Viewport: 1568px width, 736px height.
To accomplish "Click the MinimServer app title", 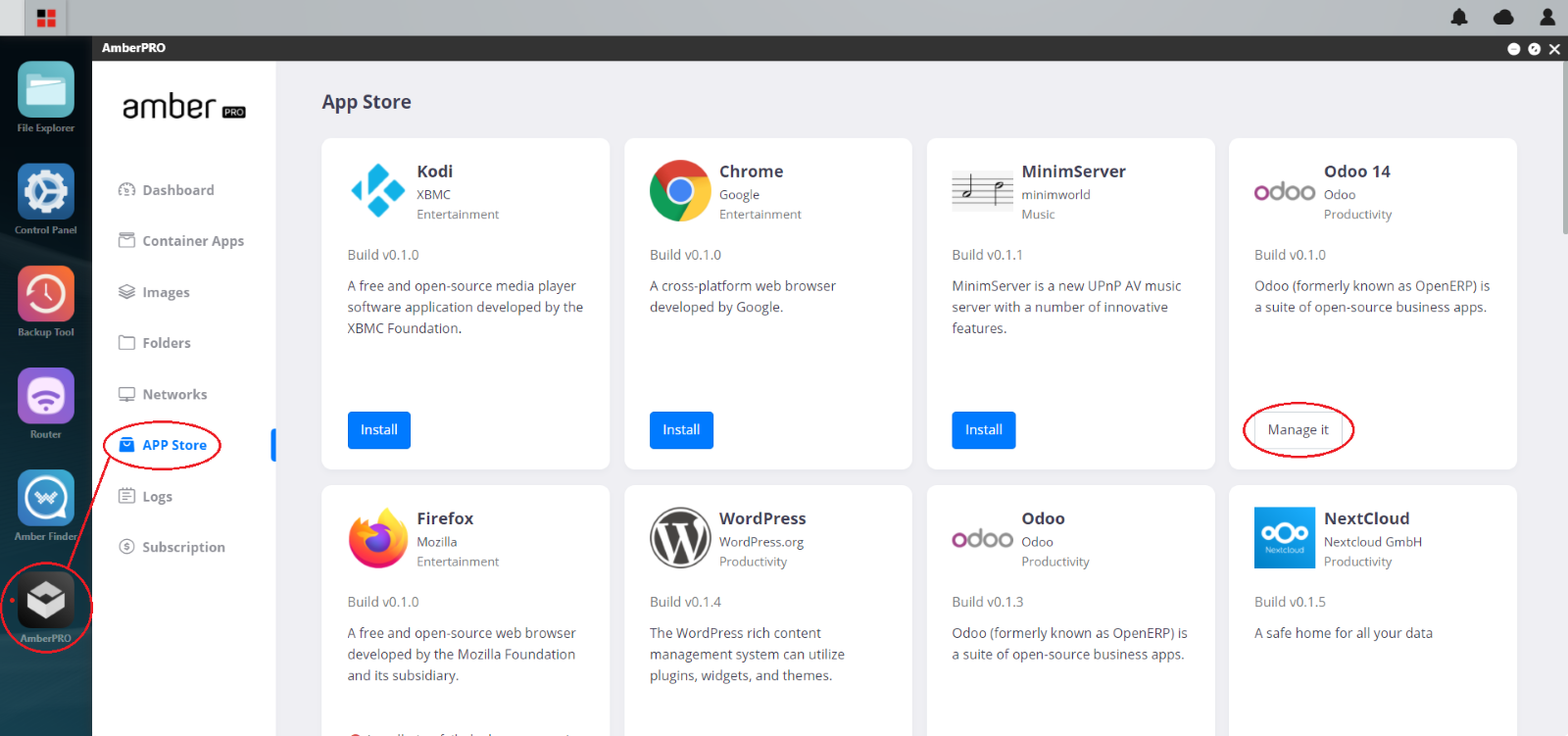I will tap(1074, 172).
